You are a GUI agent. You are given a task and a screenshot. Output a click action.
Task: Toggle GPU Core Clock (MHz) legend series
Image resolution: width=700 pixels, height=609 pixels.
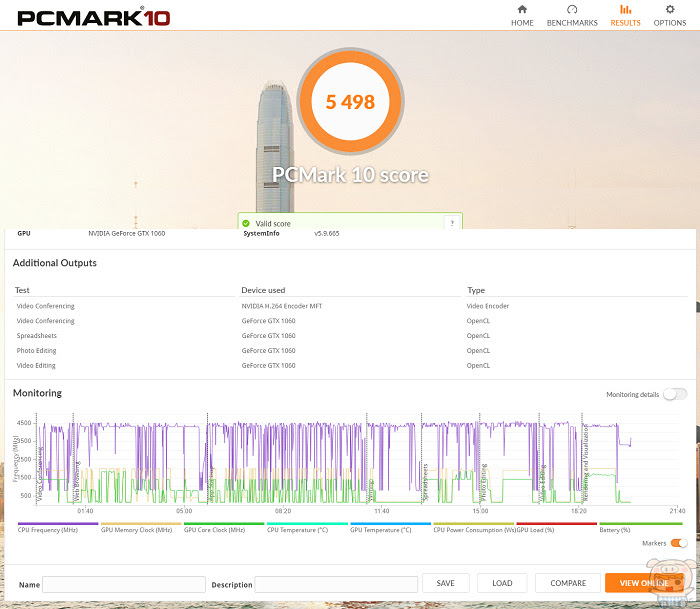224,527
